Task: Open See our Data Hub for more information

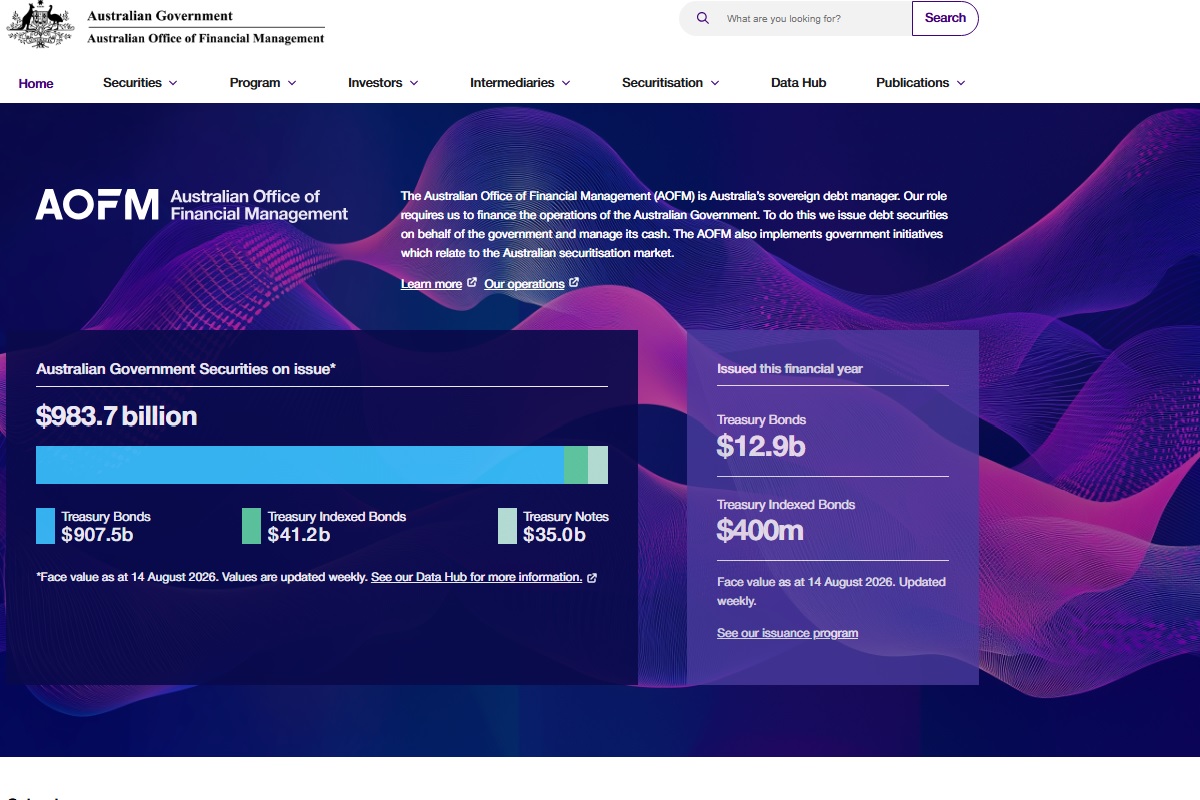Action: [476, 577]
